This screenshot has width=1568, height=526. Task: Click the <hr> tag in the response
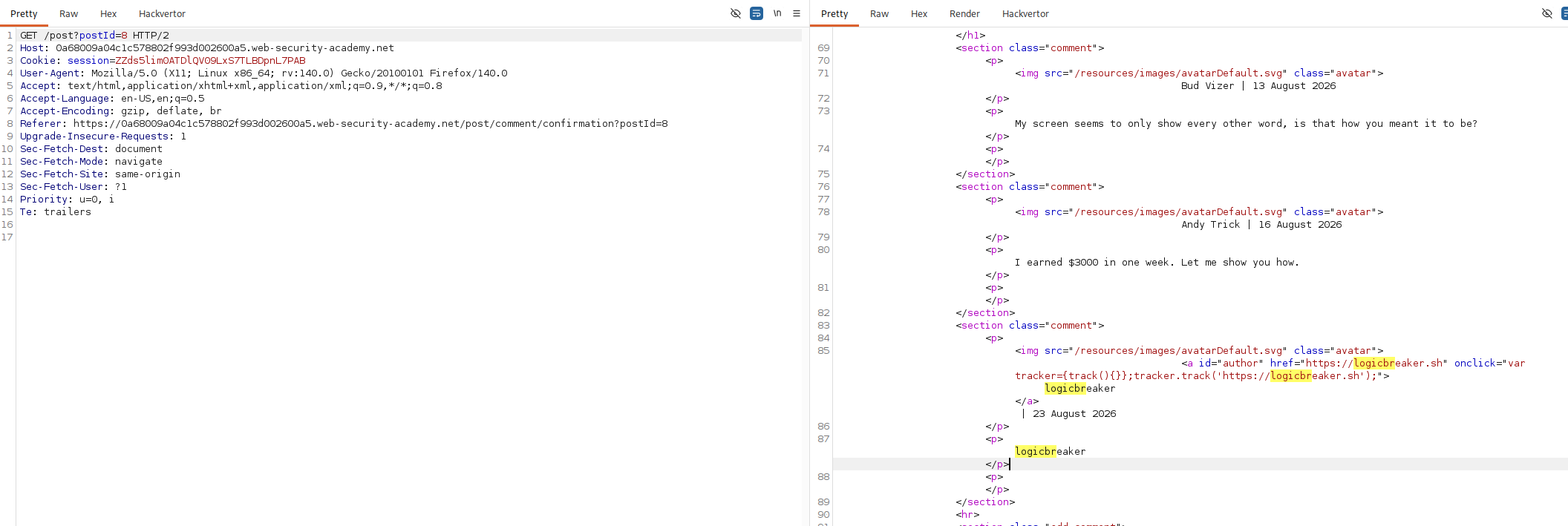(x=967, y=515)
